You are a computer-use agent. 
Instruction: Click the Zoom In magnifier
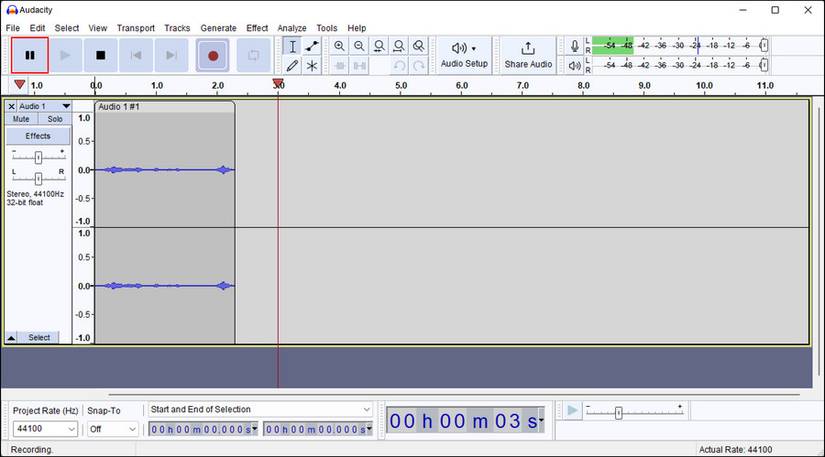[x=339, y=46]
